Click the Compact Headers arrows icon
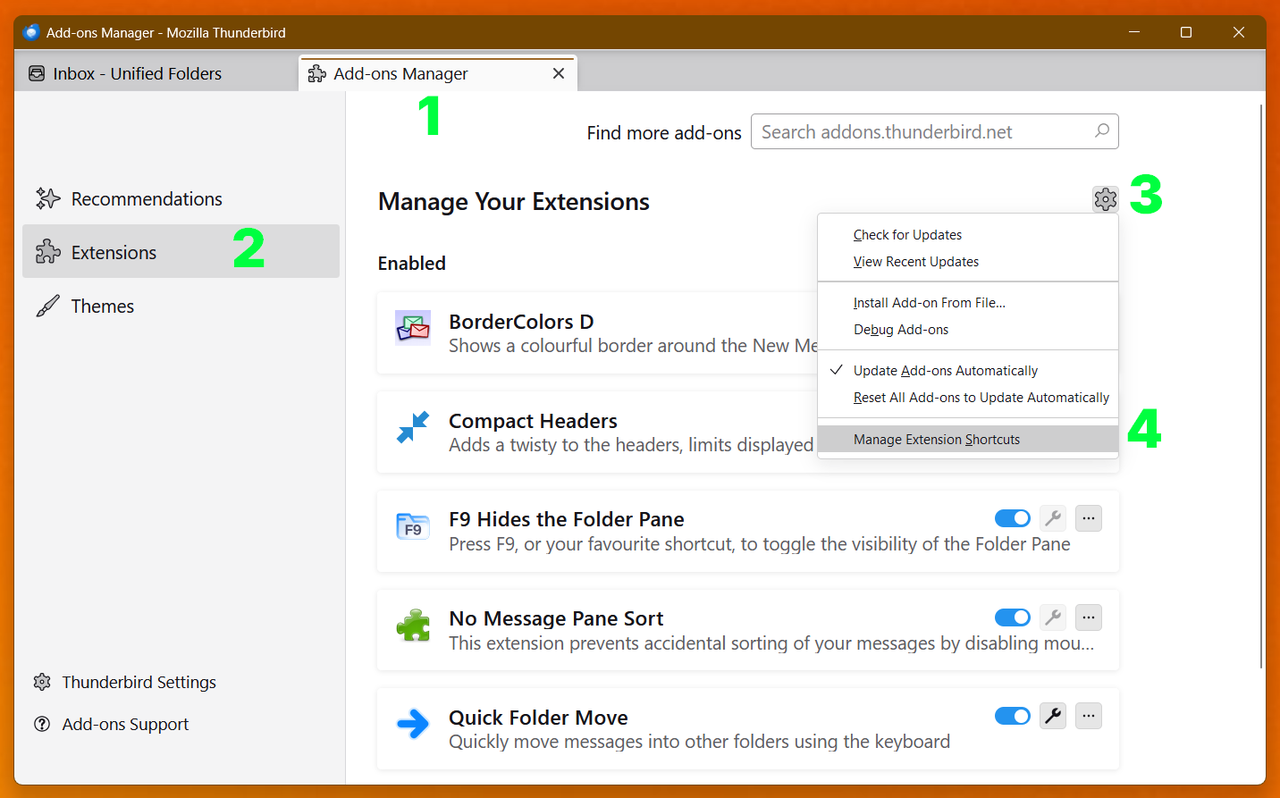The image size is (1280, 798). (x=413, y=427)
